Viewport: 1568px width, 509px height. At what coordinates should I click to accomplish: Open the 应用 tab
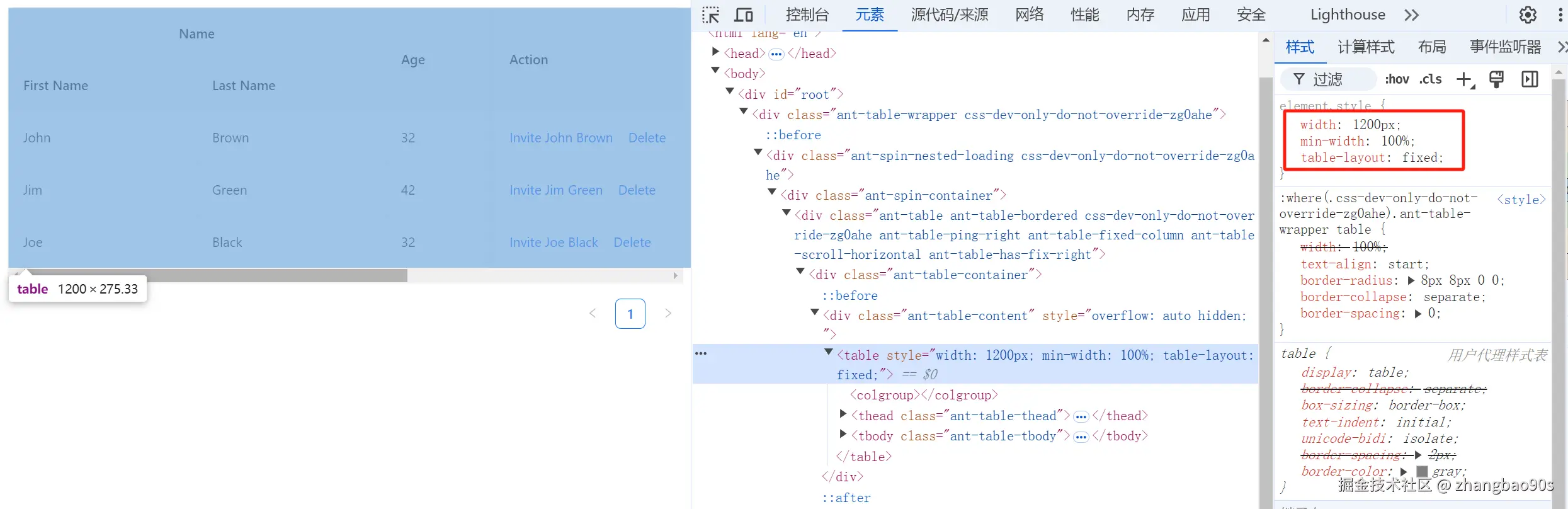coord(1196,15)
